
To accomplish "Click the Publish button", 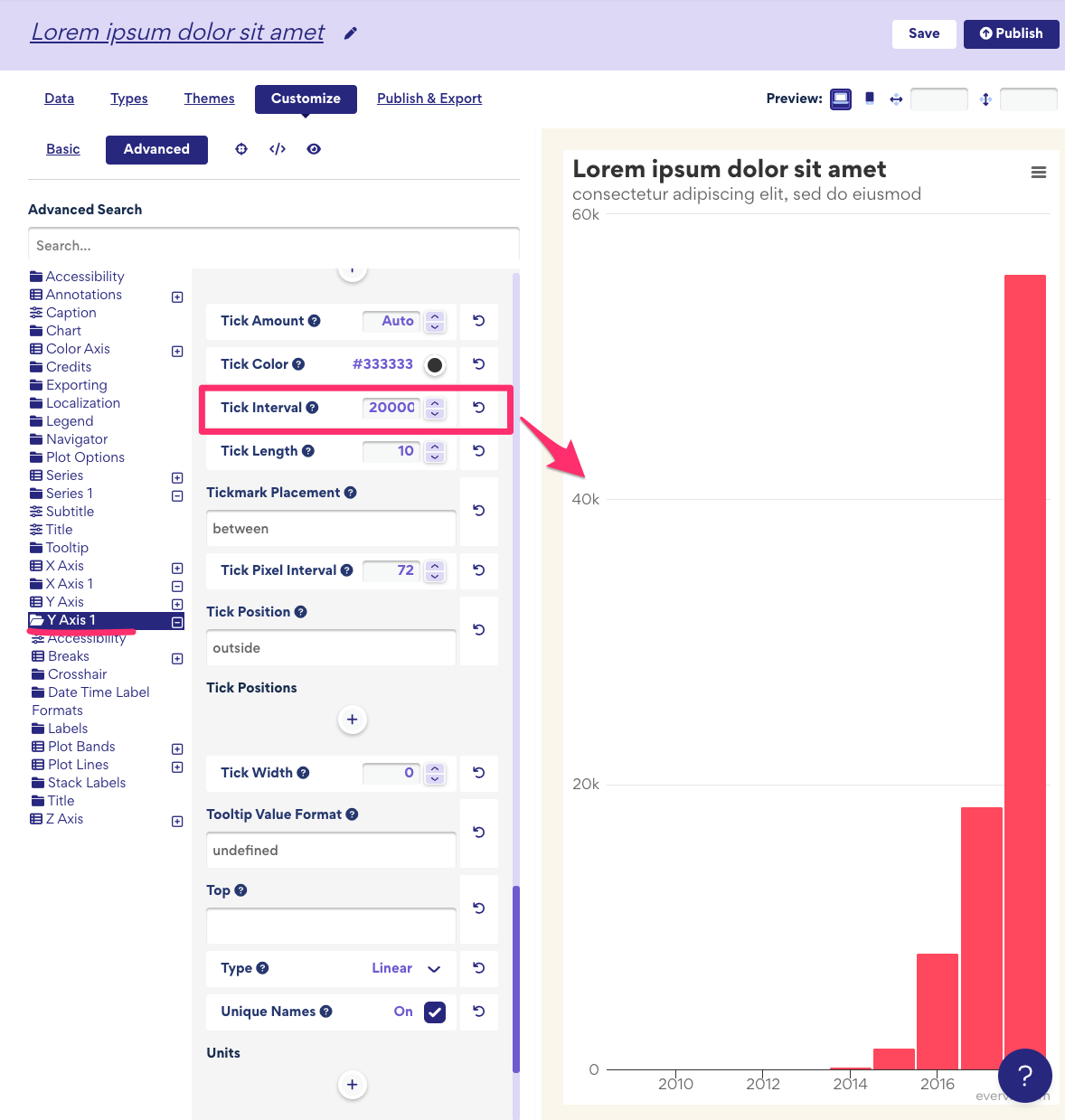I will [1011, 33].
